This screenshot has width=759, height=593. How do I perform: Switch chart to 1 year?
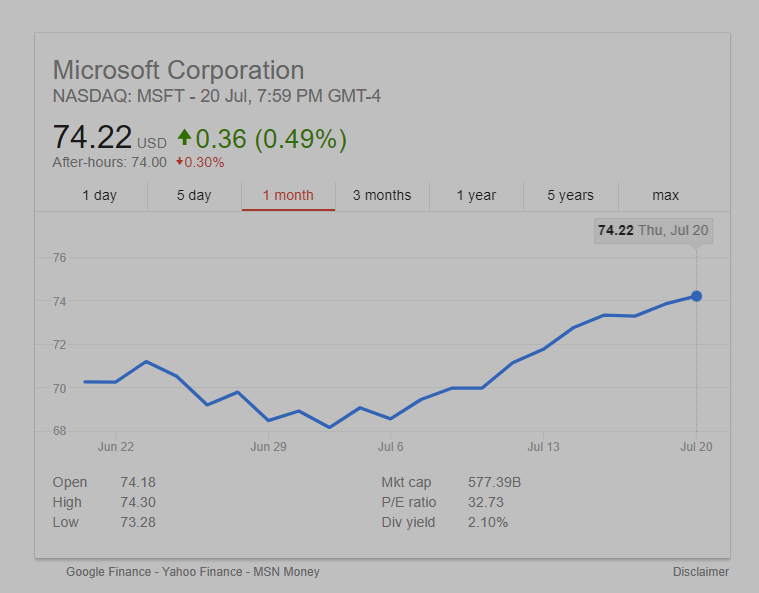click(x=476, y=195)
